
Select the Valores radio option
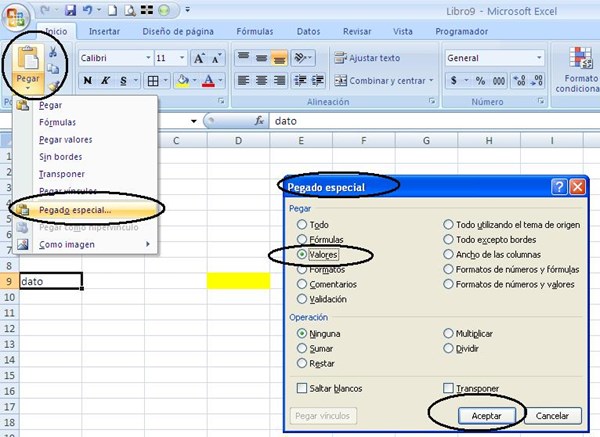point(302,254)
